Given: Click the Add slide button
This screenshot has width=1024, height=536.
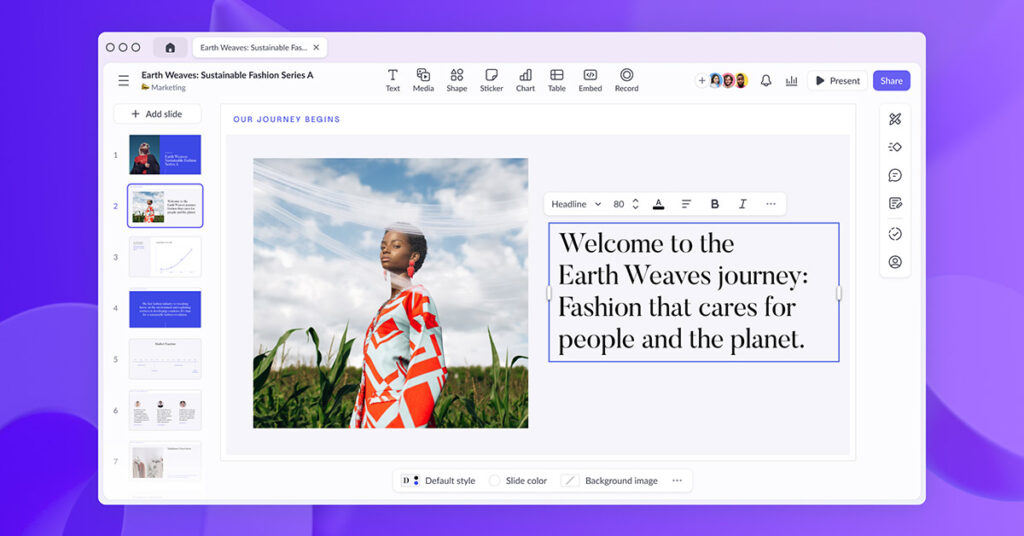Looking at the screenshot, I should (157, 114).
